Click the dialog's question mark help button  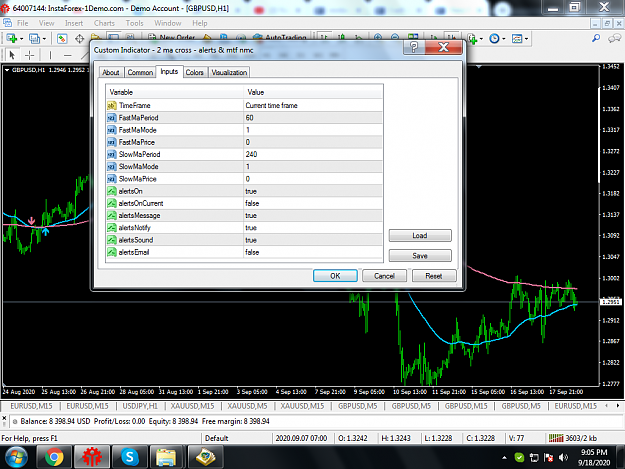click(x=414, y=47)
